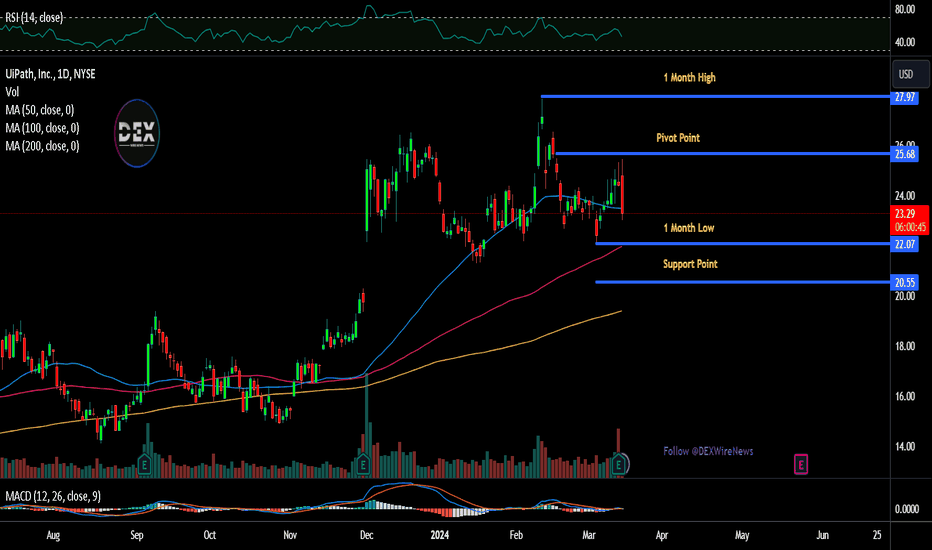Click Aug on the time axis
Image resolution: width=932 pixels, height=550 pixels.
tap(53, 535)
